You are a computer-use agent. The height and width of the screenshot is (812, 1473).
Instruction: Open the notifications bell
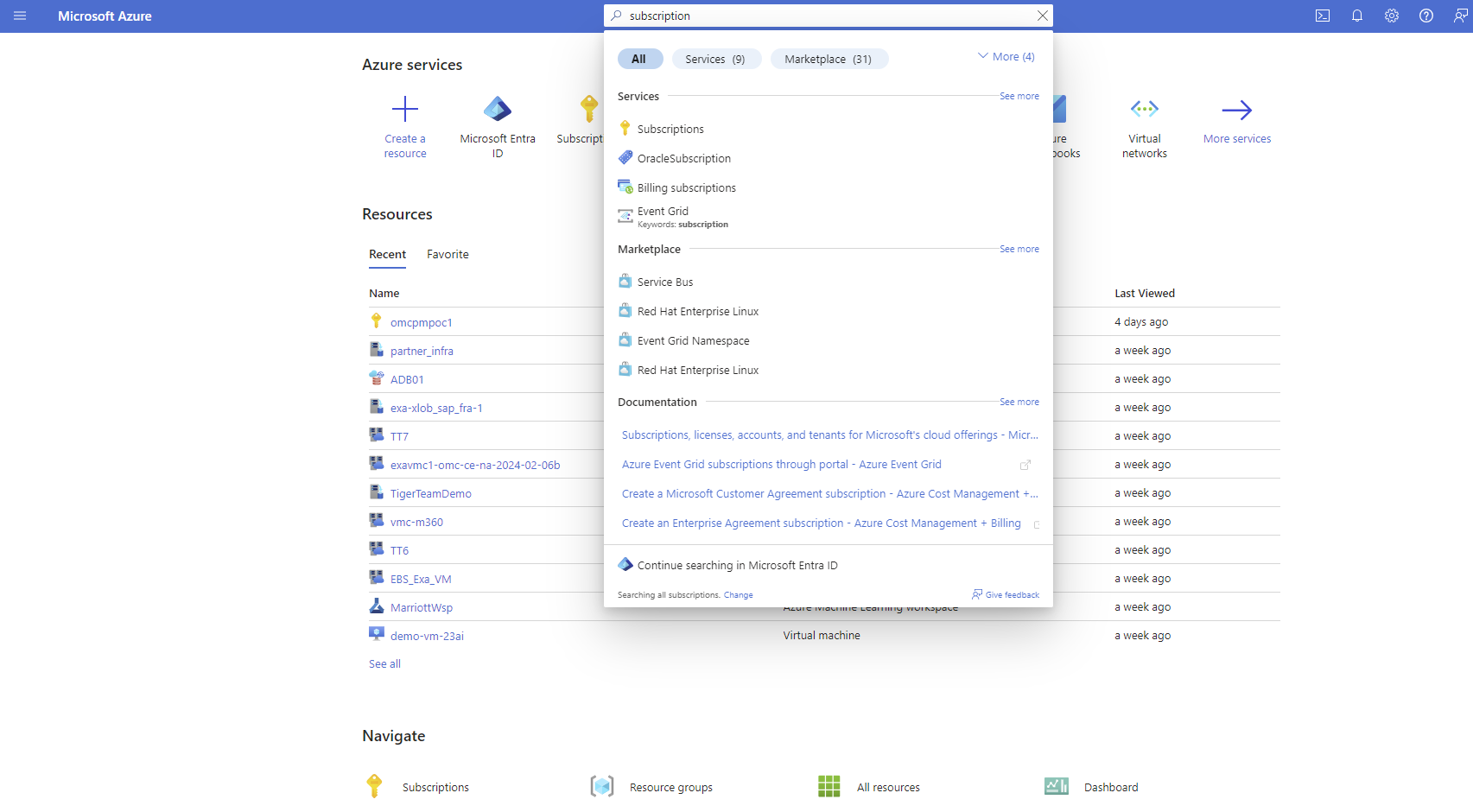coord(1357,16)
